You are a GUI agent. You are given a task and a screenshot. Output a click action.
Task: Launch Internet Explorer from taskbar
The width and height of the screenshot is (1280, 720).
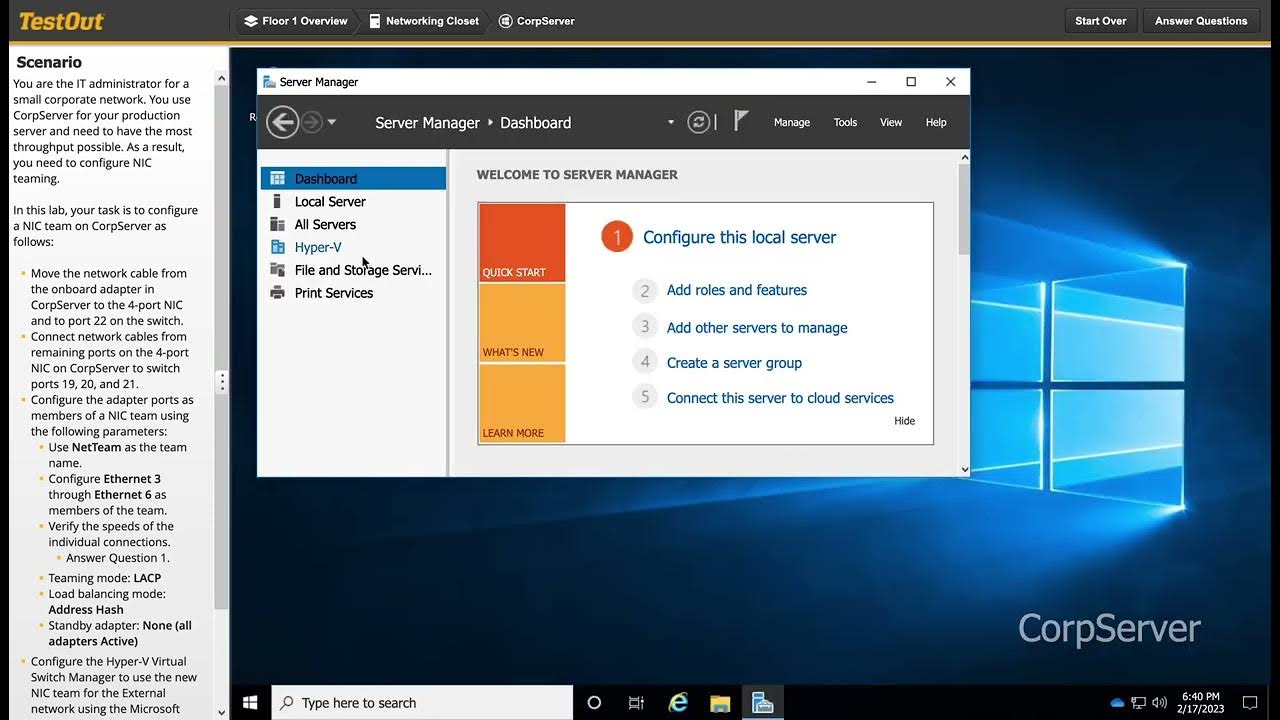pyautogui.click(x=678, y=703)
